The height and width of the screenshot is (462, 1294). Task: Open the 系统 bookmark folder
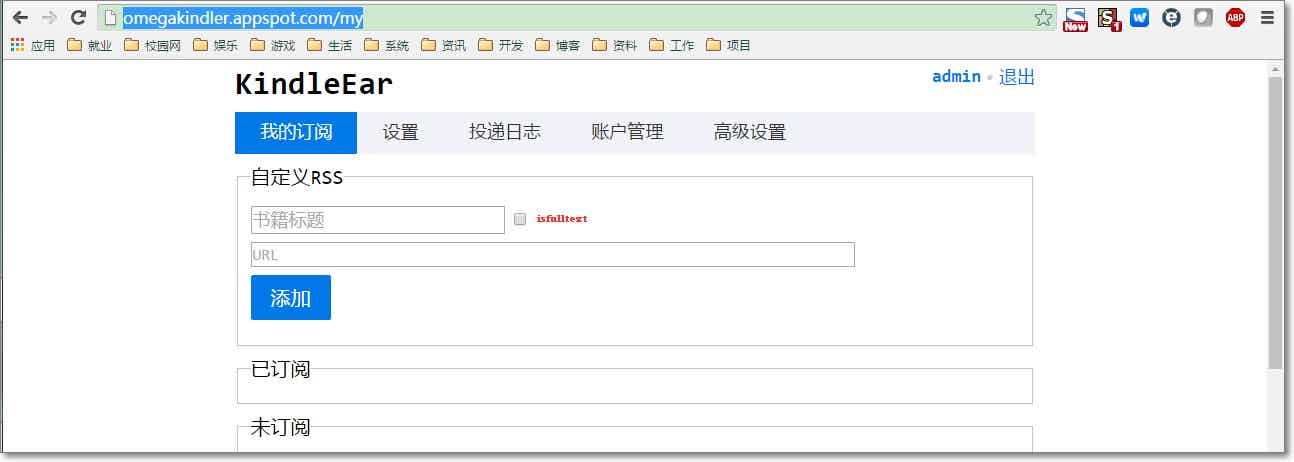click(x=387, y=45)
